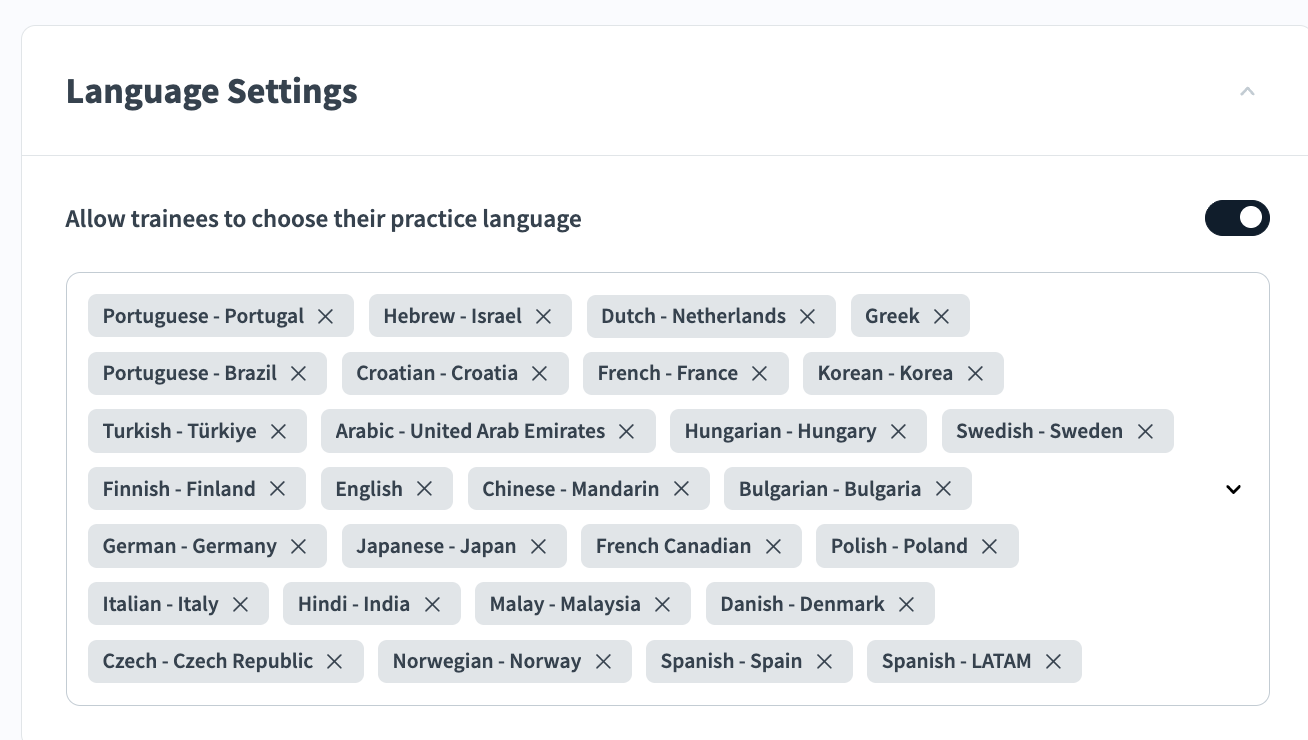Delete the Arabic - United Arab Emirates tag
The image size is (1308, 740).
[x=627, y=431]
